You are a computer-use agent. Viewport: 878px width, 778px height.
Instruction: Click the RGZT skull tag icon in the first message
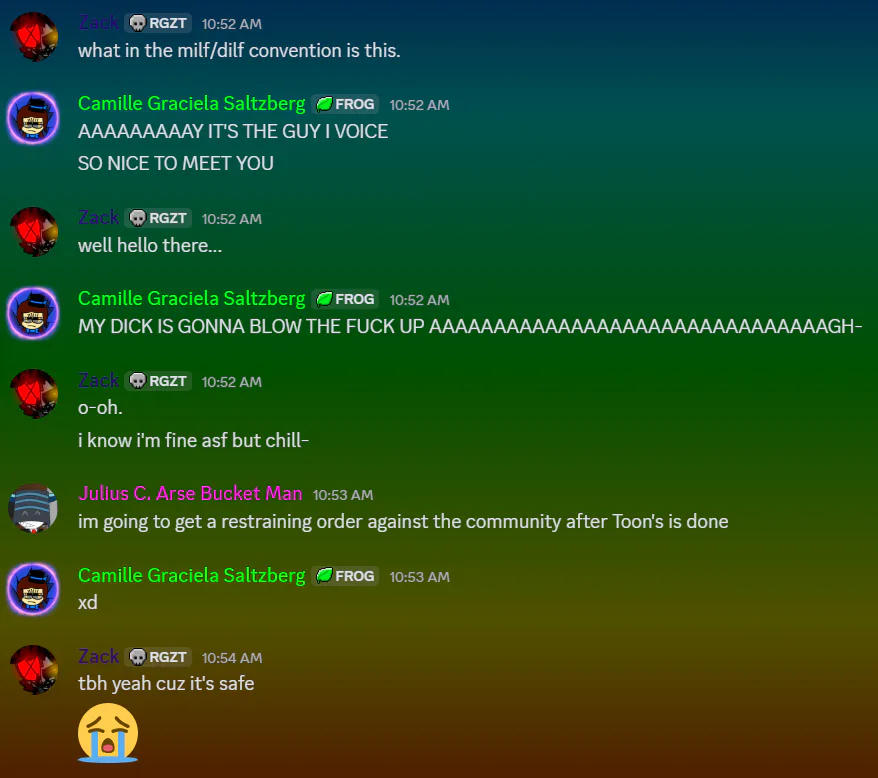coord(138,23)
